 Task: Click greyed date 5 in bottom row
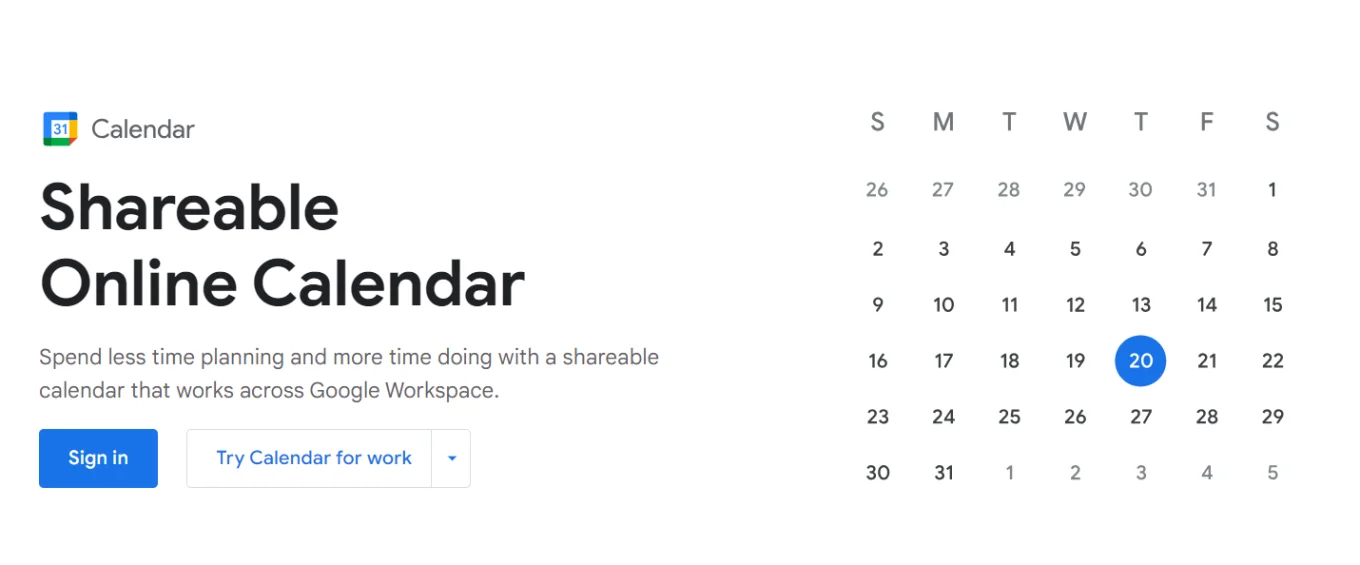(x=1272, y=473)
